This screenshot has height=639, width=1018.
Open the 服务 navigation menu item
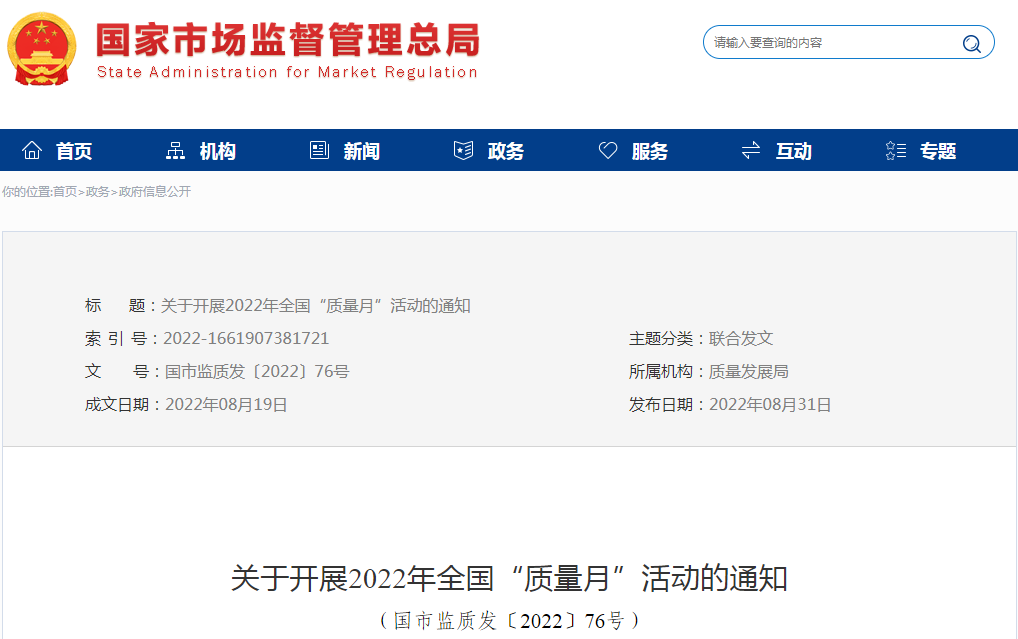click(650, 151)
